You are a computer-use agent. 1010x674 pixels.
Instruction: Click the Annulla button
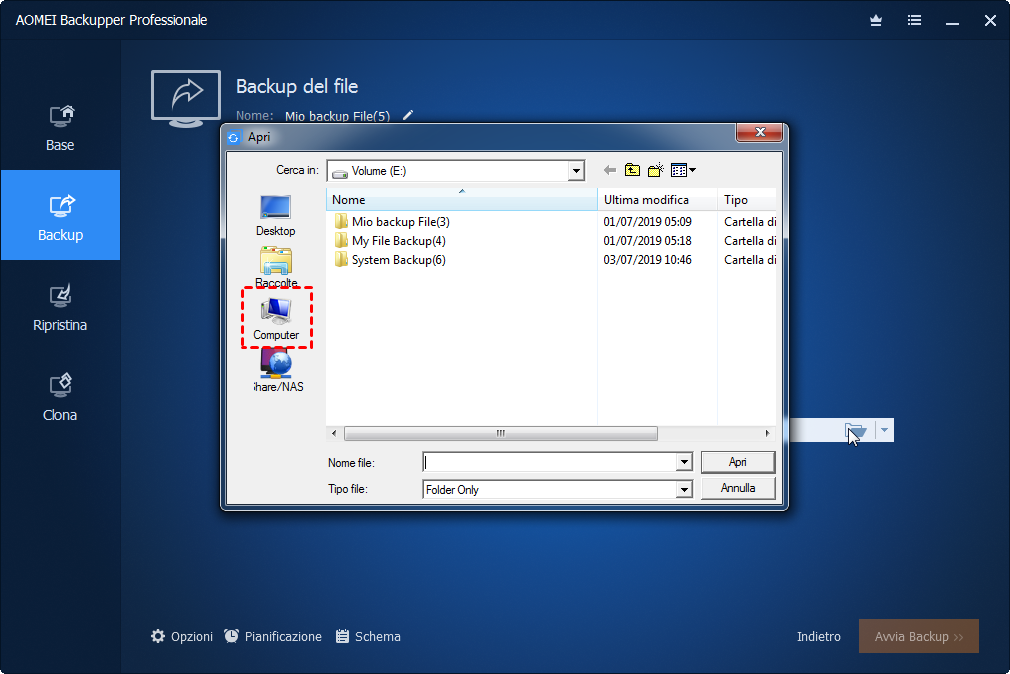pos(738,488)
